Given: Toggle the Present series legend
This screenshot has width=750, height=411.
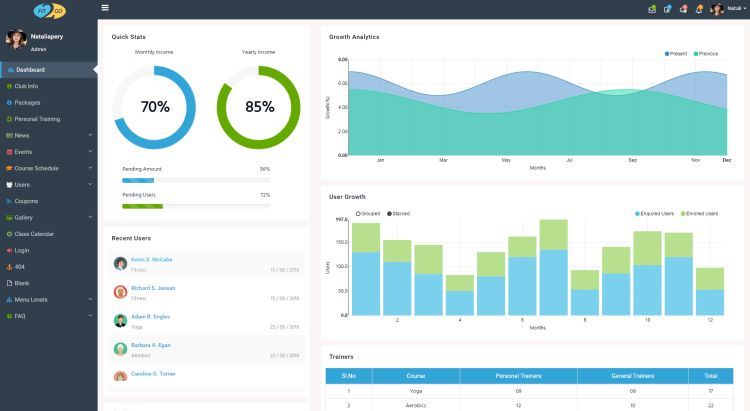Looking at the screenshot, I should pos(676,54).
